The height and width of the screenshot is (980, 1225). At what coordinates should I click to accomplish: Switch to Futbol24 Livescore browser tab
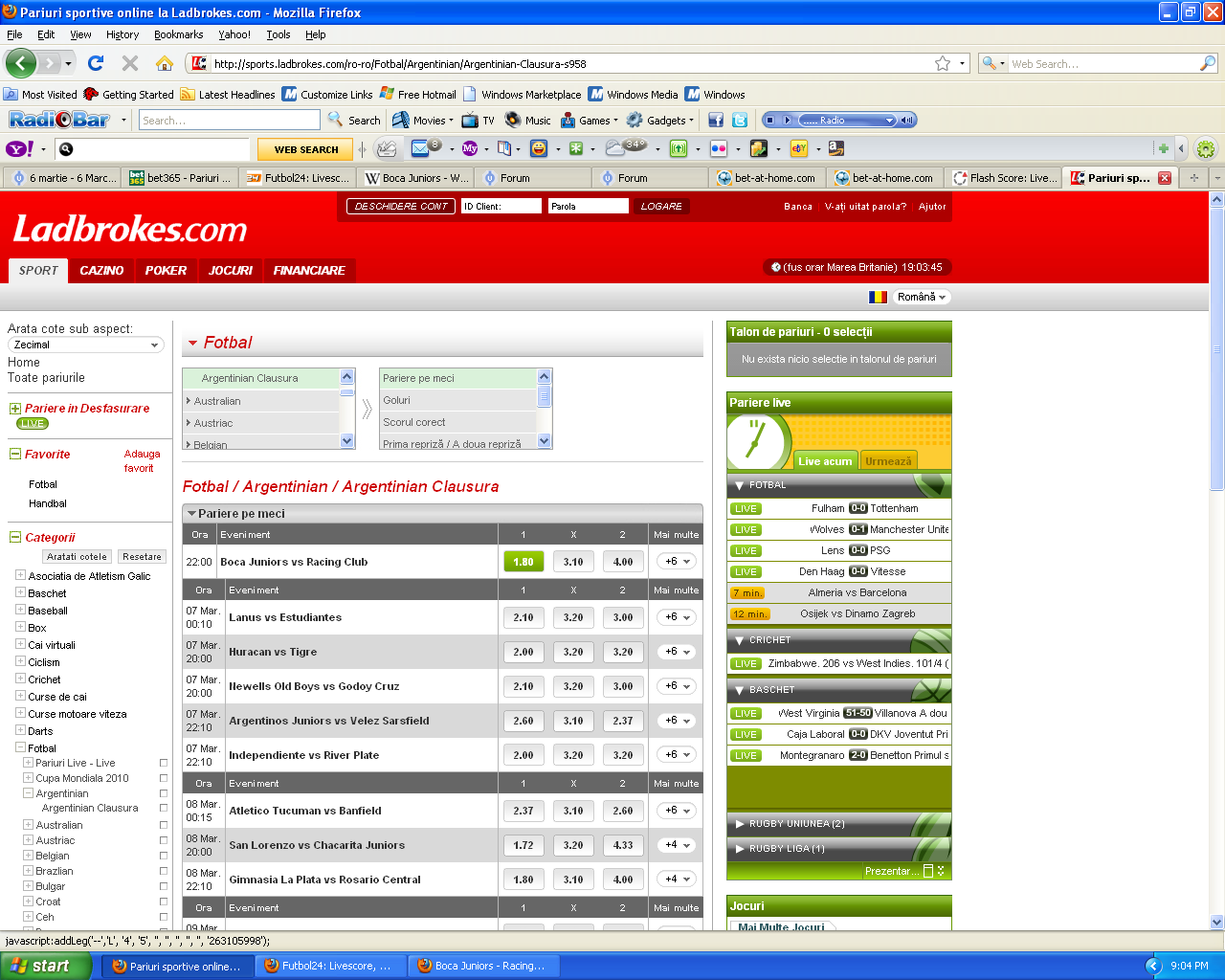297,178
